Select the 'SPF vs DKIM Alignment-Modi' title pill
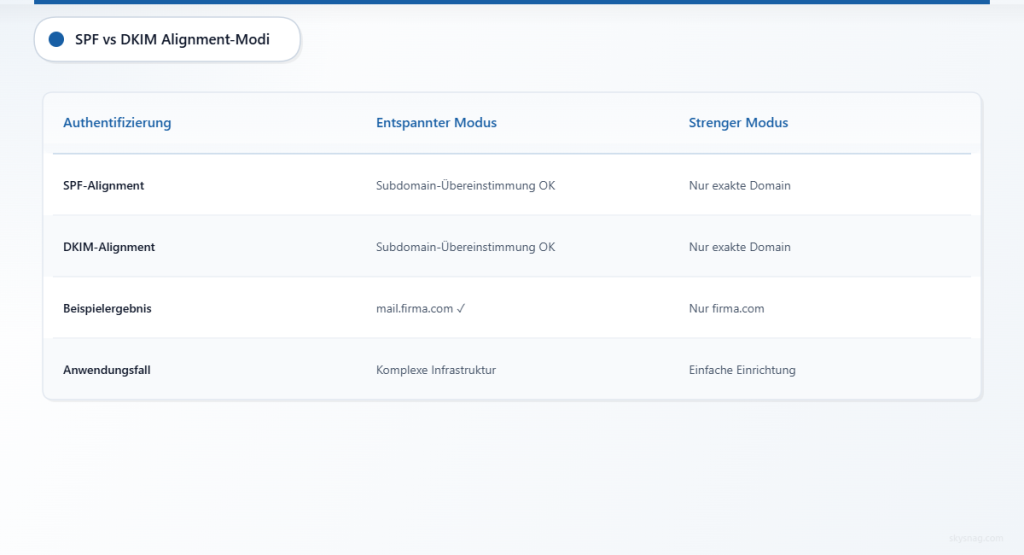 (x=167, y=40)
